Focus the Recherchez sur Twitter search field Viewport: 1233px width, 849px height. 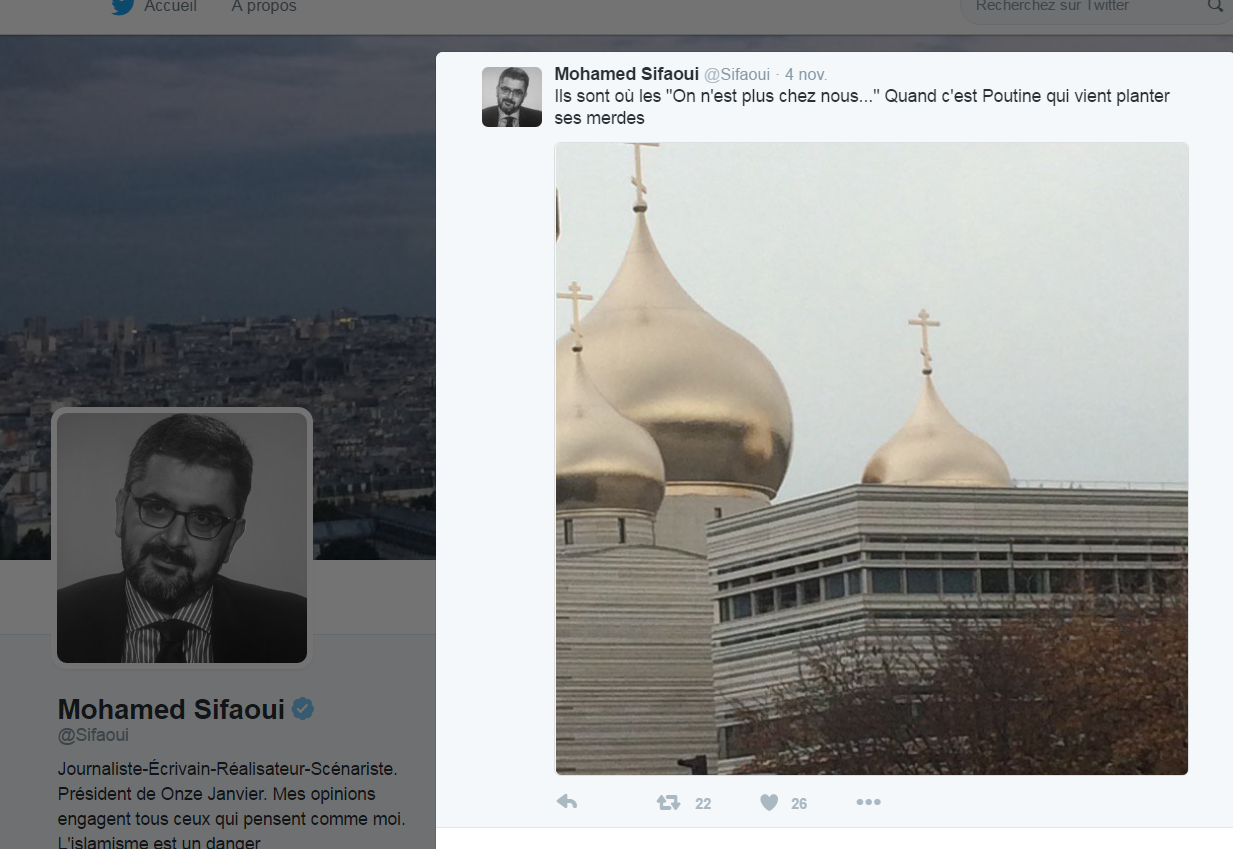click(x=1080, y=7)
